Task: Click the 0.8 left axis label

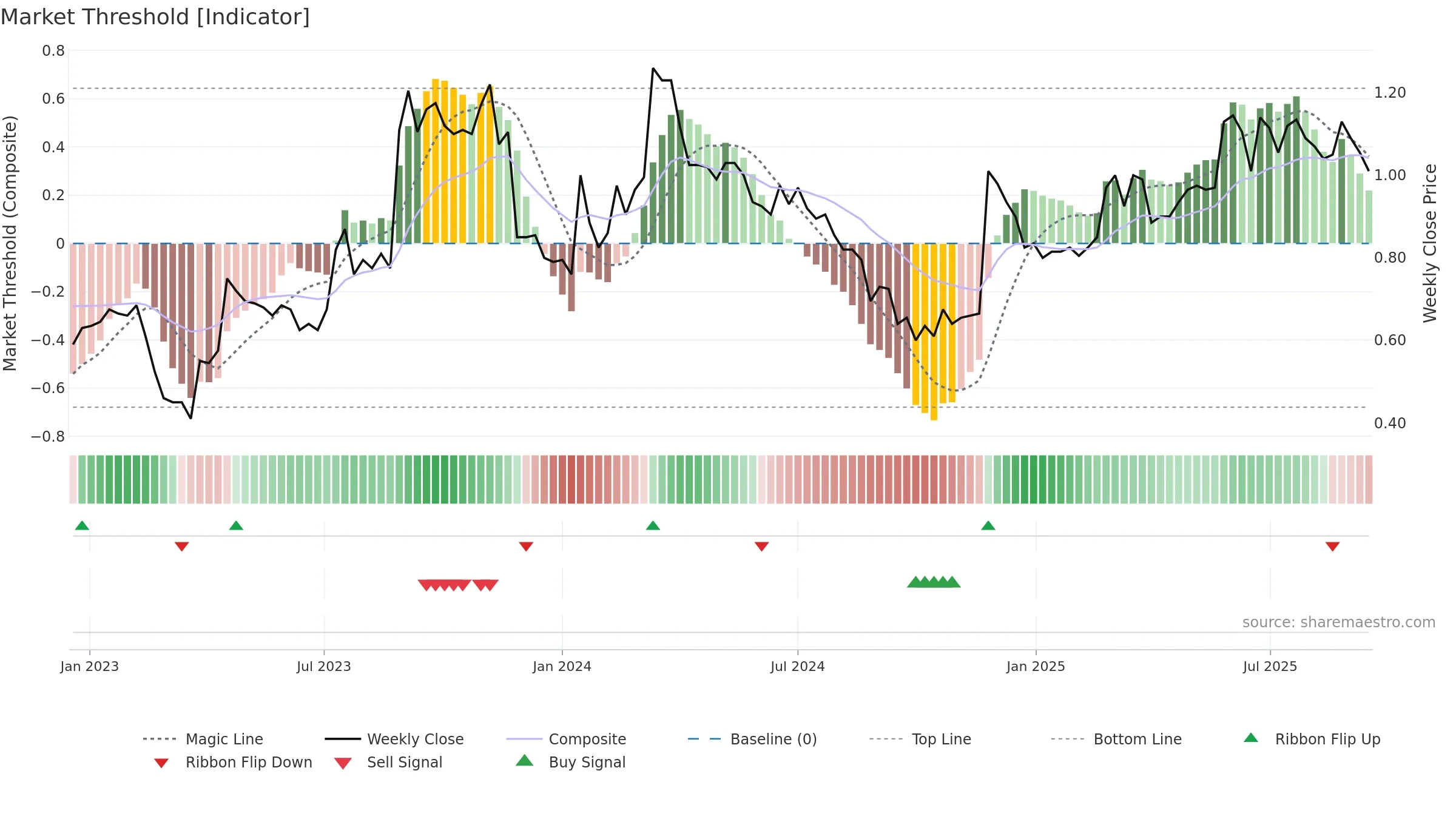Action: 53,51
